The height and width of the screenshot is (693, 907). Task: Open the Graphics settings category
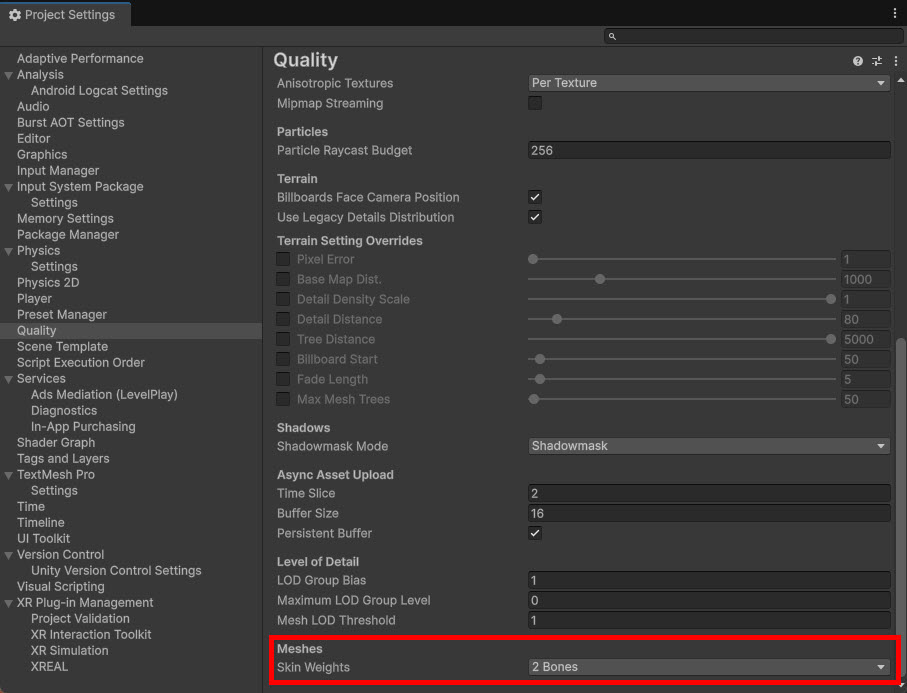click(42, 154)
